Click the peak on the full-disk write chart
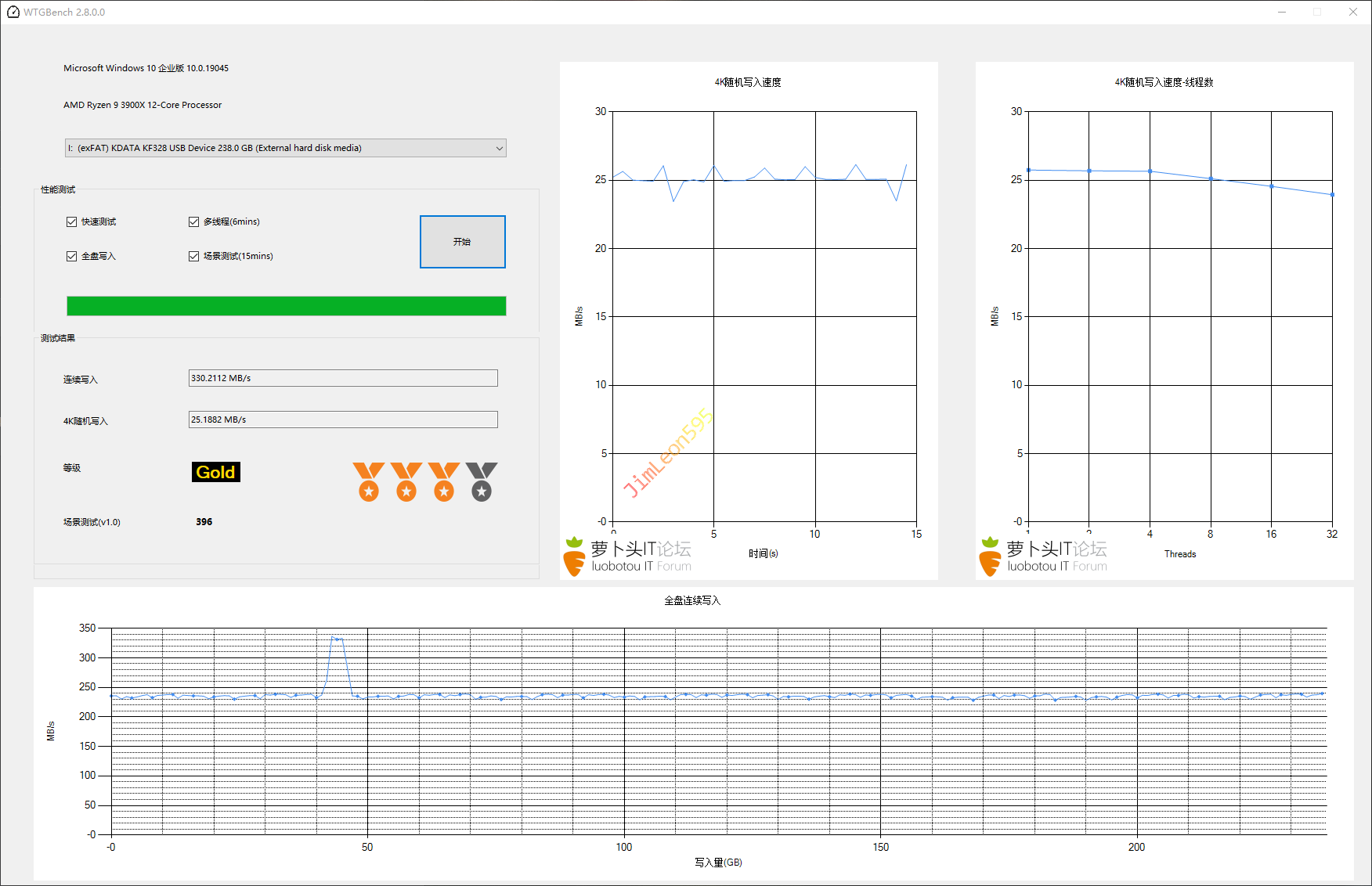The image size is (1372, 886). (x=337, y=639)
